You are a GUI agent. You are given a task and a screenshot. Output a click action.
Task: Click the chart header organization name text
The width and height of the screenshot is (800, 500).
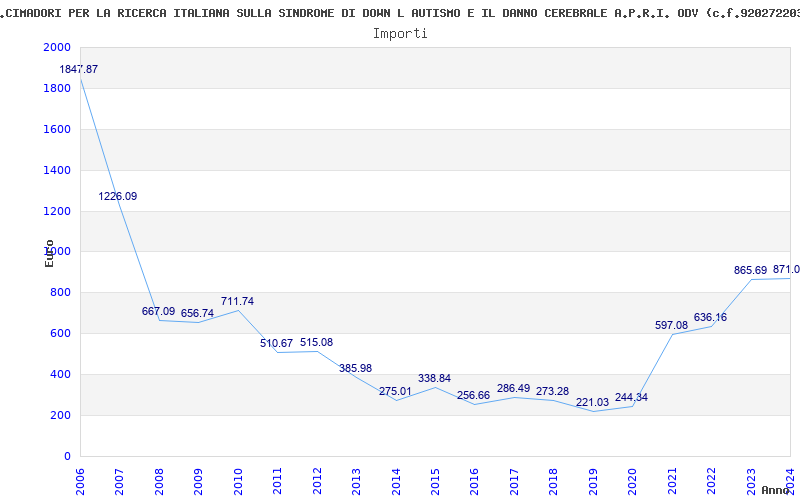(400, 14)
